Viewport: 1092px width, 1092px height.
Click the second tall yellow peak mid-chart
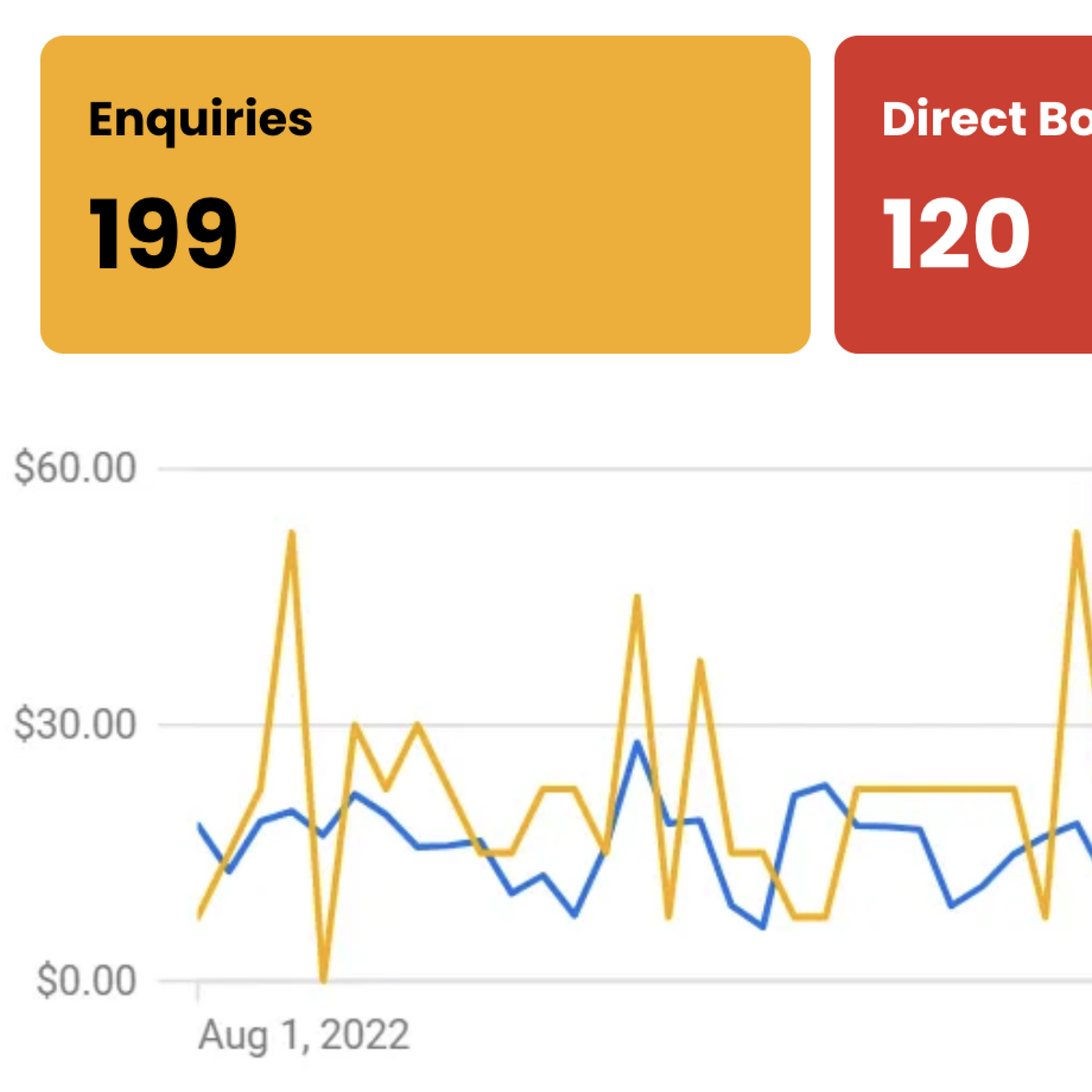(637, 597)
